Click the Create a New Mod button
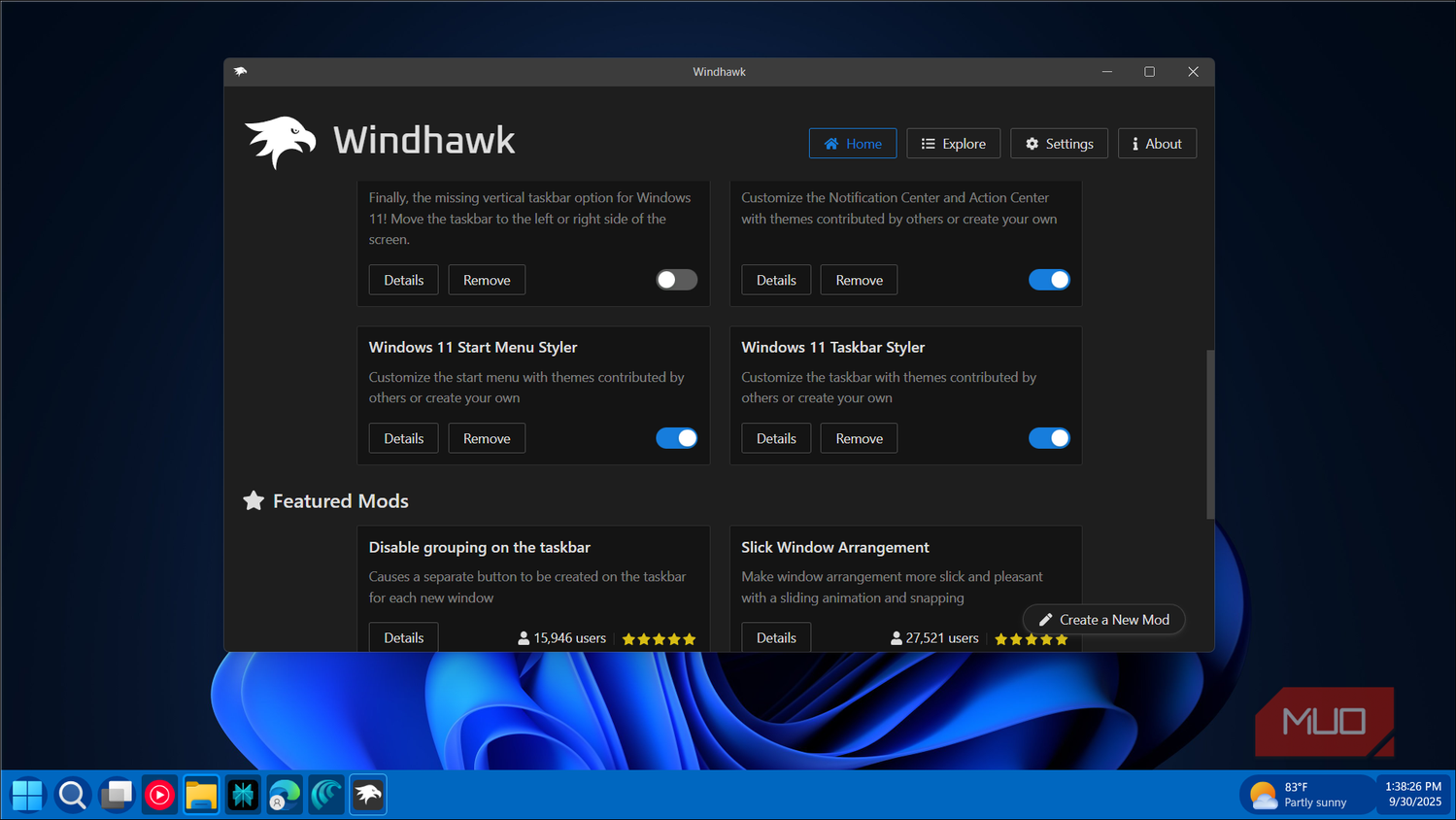The height and width of the screenshot is (820, 1456). 1104,620
